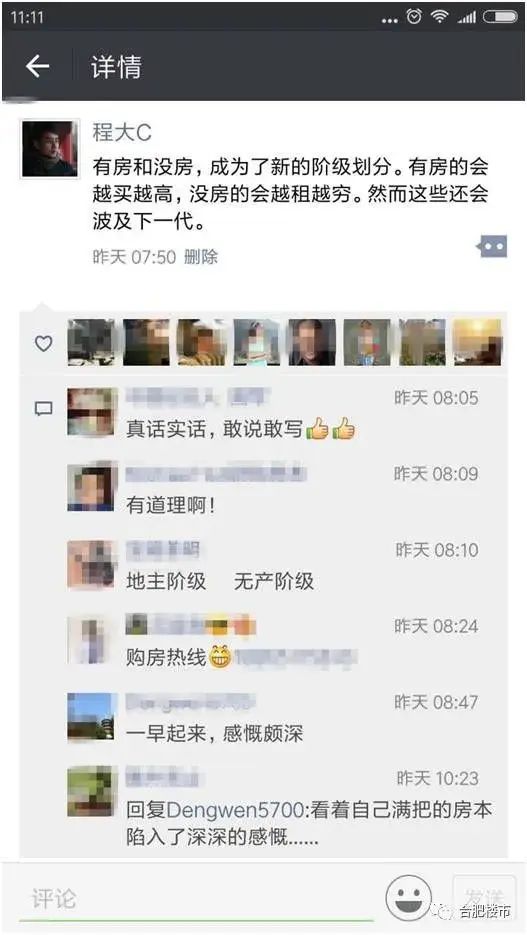527x935 pixels.
Task: Select comment 真话实话，敢说敢写
Action: click(241, 429)
